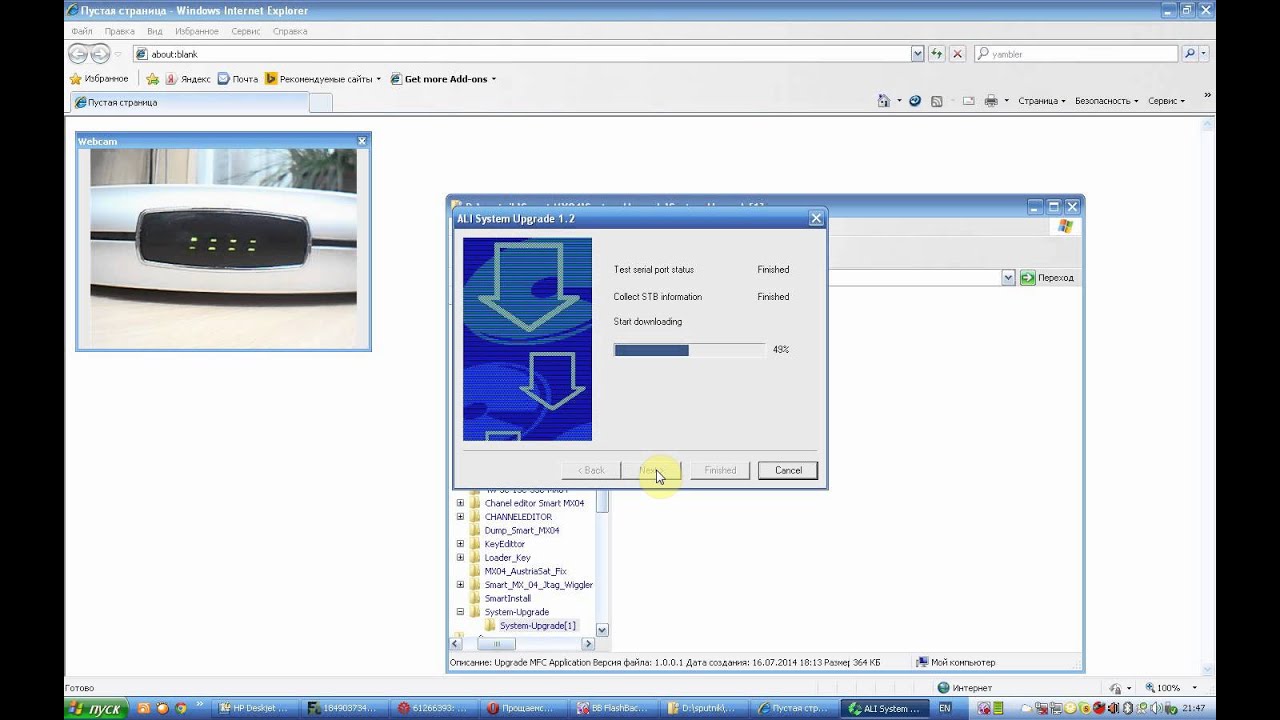Click the about:blank address field
This screenshot has width=1280, height=720.
[x=520, y=54]
